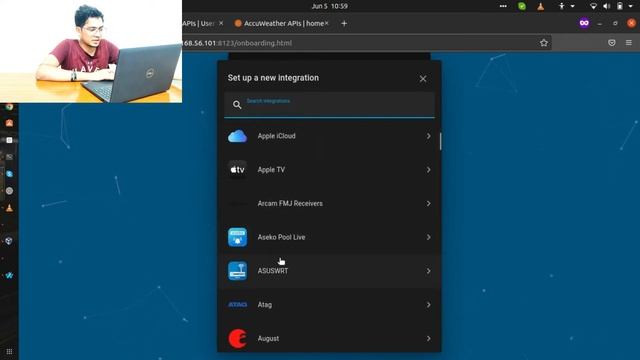Click the search magnifier icon in dialog

[237, 105]
